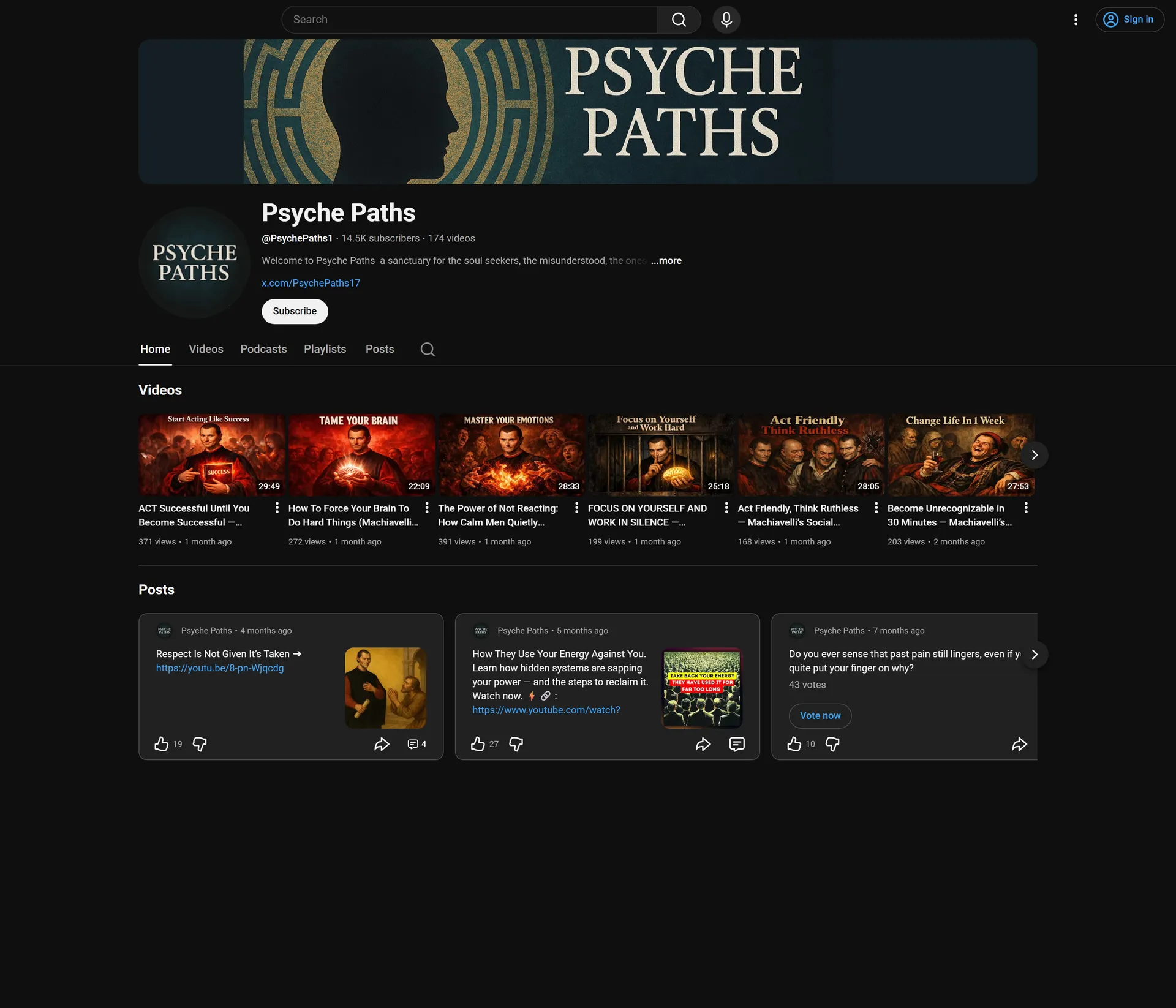Switch to the Videos tab
Image resolution: width=1176 pixels, height=1008 pixels.
[x=206, y=349]
